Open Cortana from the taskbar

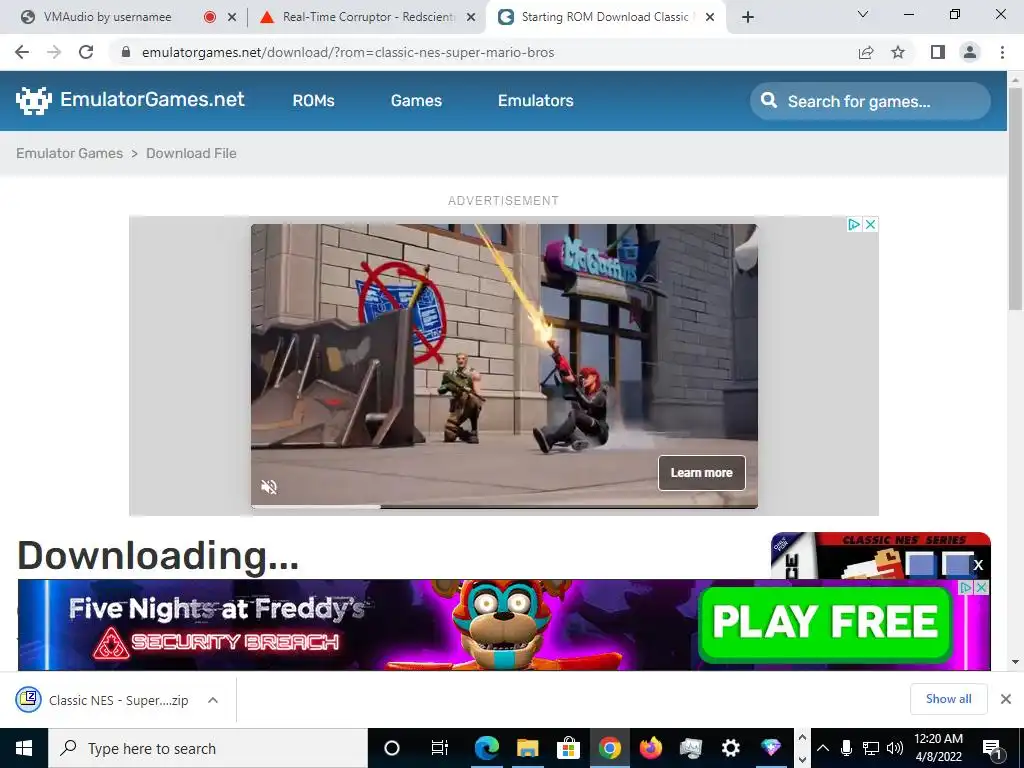391,748
